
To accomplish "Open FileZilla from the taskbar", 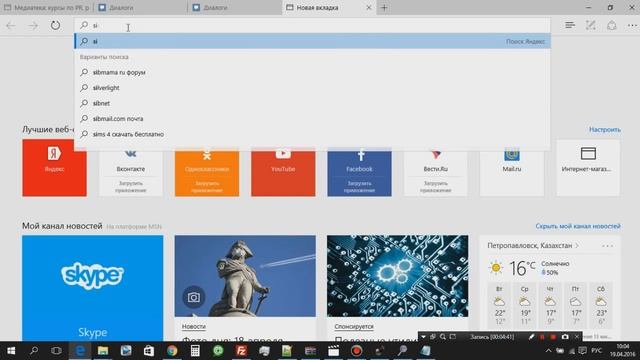I will (x=241, y=351).
